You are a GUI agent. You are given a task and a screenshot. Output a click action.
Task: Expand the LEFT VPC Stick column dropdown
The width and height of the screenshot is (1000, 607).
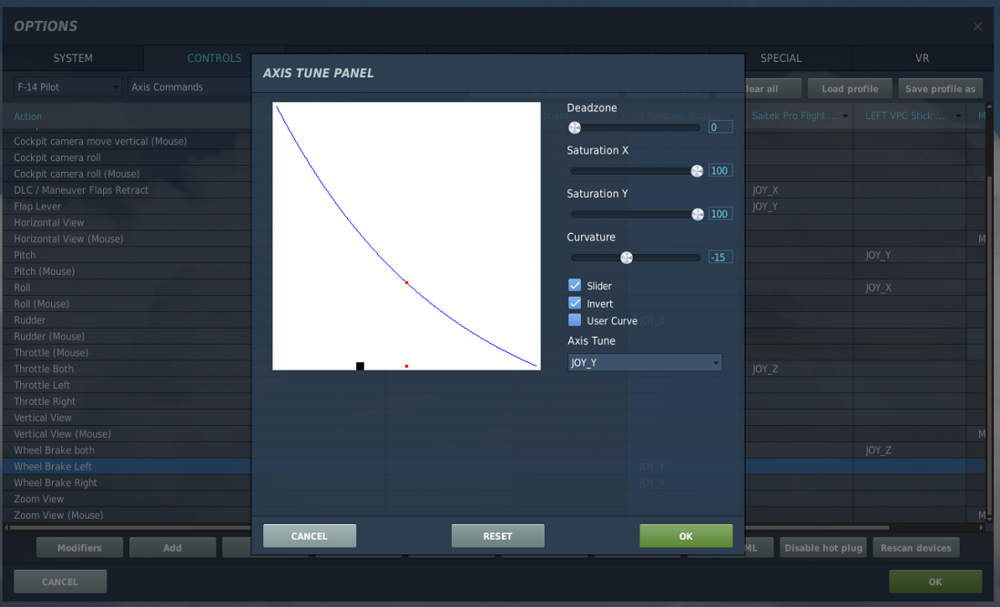910,115
